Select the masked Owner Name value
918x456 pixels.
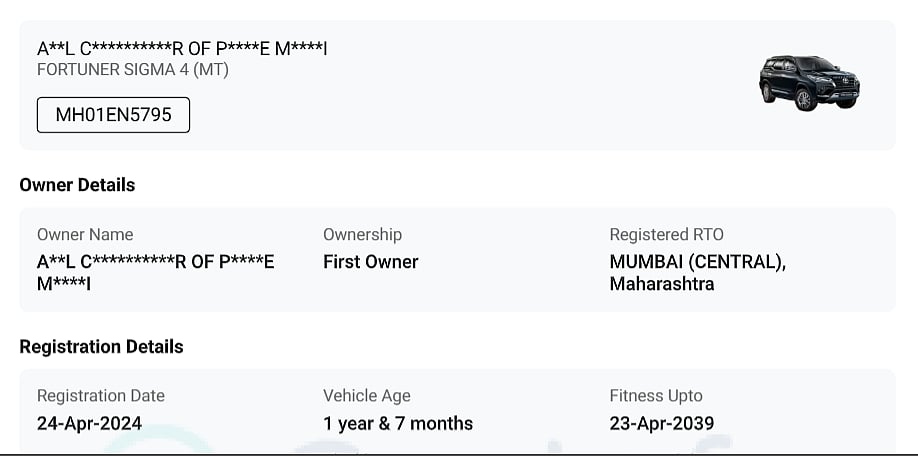pyautogui.click(x=155, y=272)
